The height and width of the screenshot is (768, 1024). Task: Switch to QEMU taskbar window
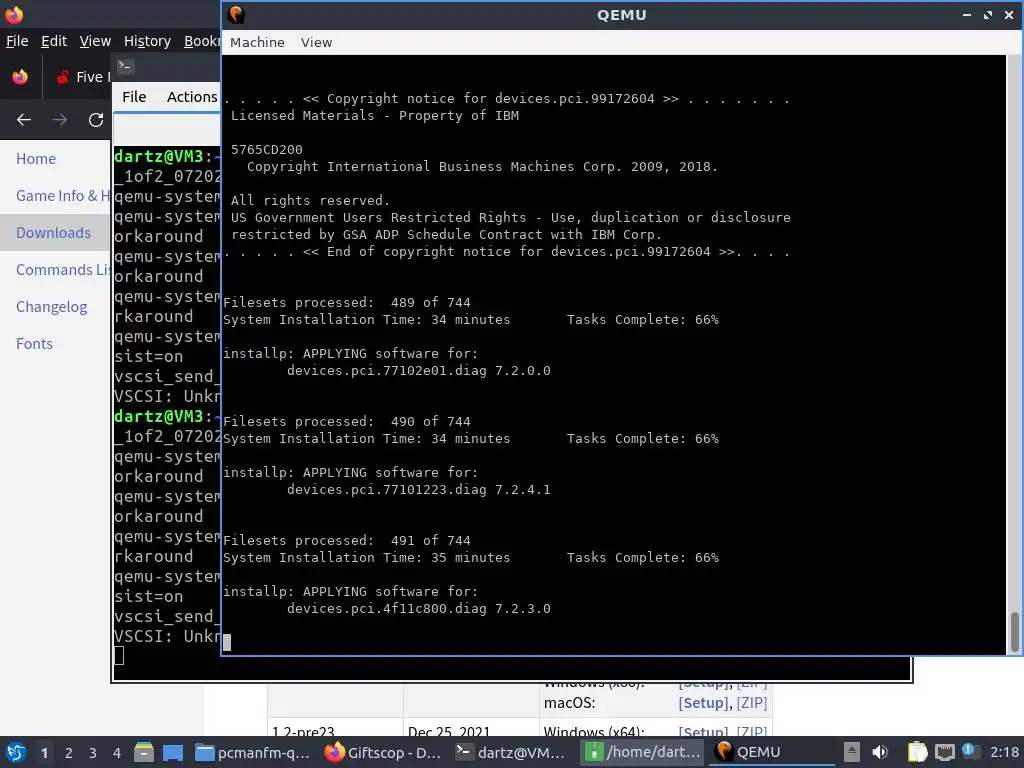[x=772, y=752]
